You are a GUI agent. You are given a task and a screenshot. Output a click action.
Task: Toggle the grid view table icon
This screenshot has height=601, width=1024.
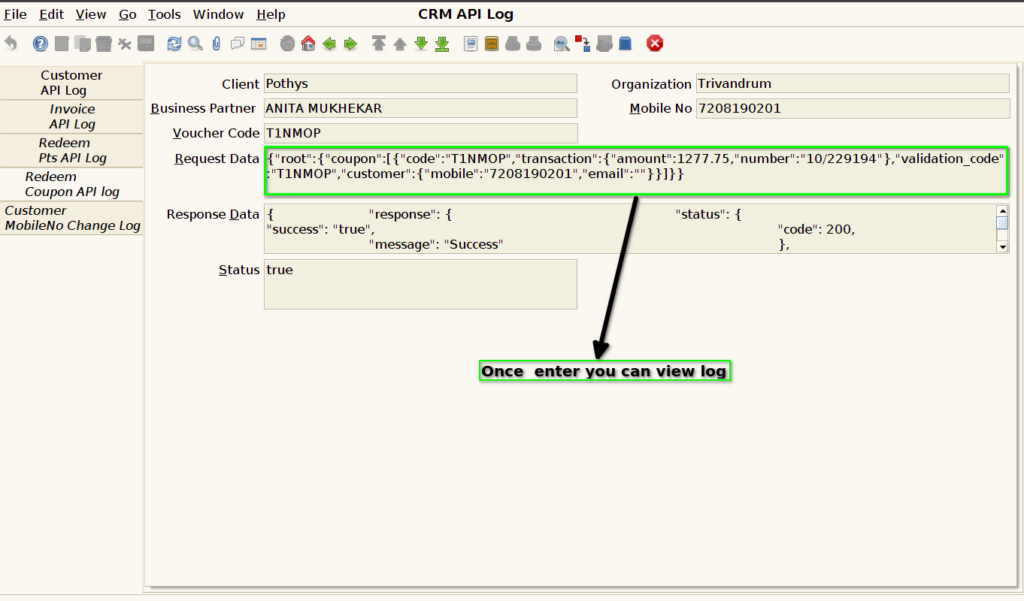click(259, 44)
